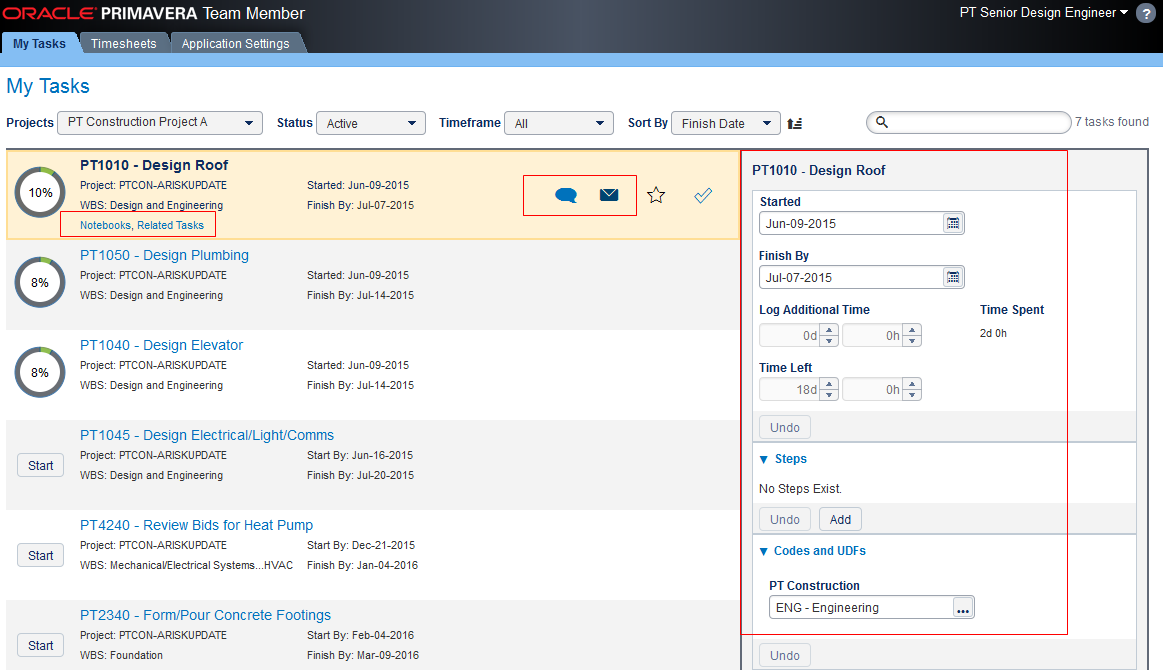
Task: Click the Time Spent value '2d 0h'
Action: tap(993, 333)
